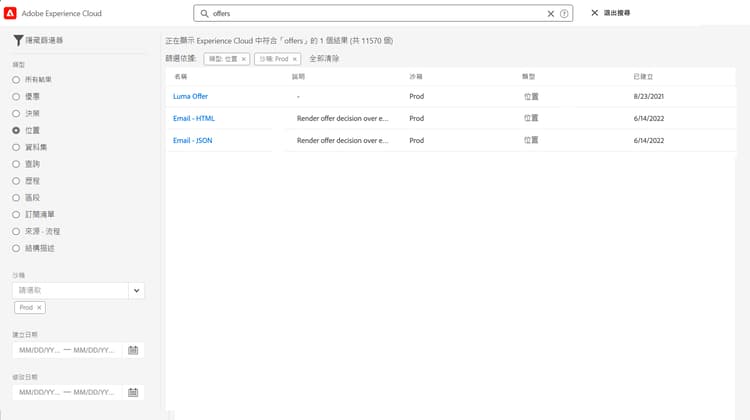
Task: Click the 6/14/2022 date in Email - JSON row
Action: 649,140
